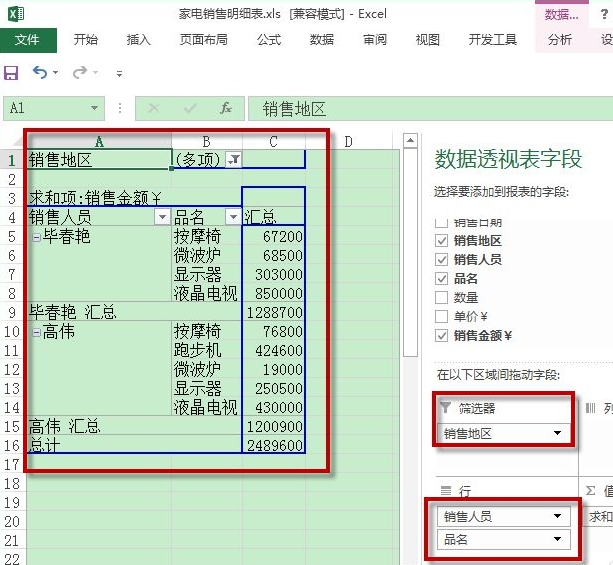
Task: Open 销售地区 dropdown in the filter area
Action: coord(556,434)
